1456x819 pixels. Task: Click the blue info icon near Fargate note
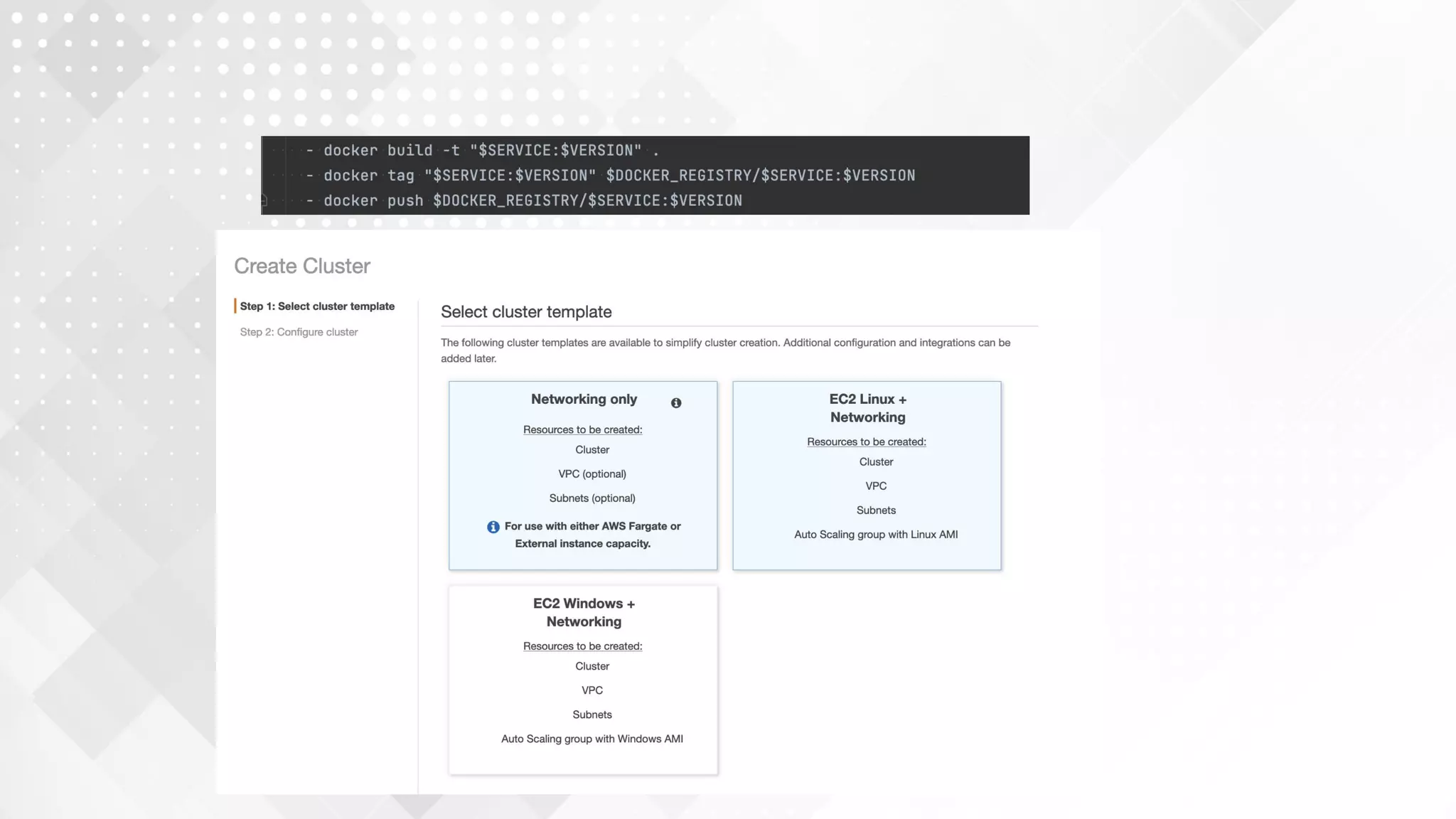tap(493, 527)
